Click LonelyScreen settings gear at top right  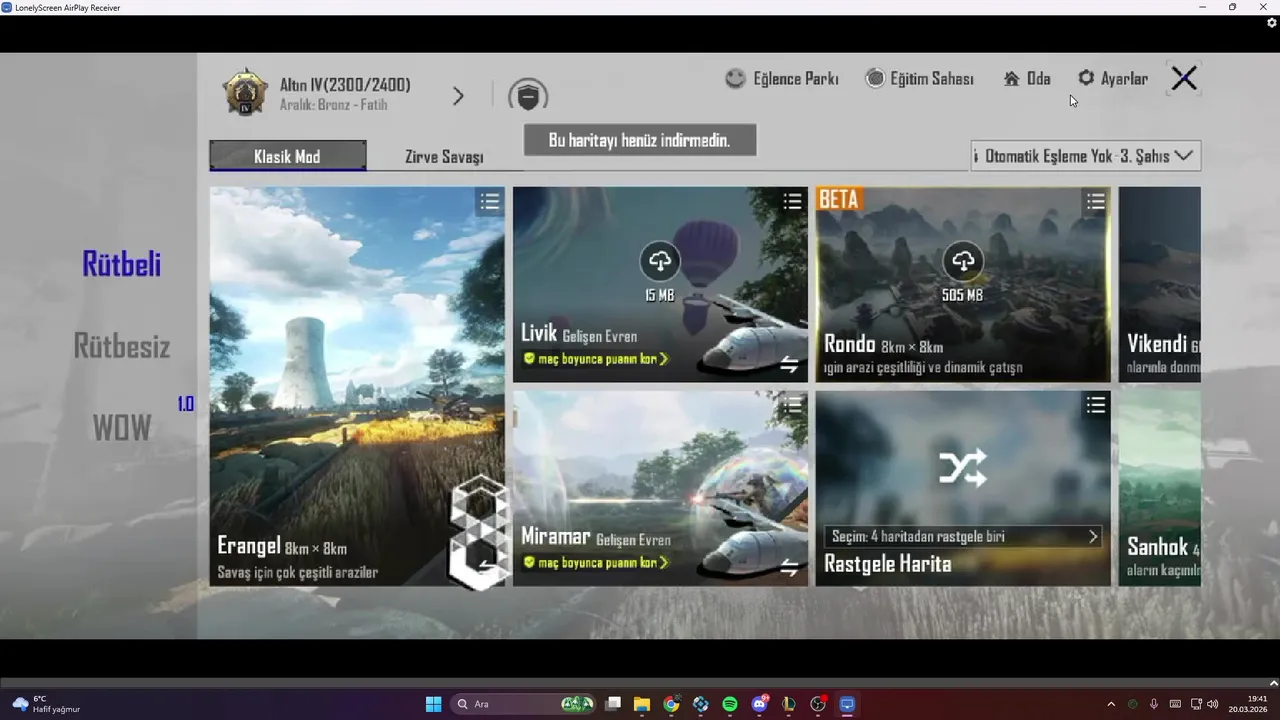1272,22
